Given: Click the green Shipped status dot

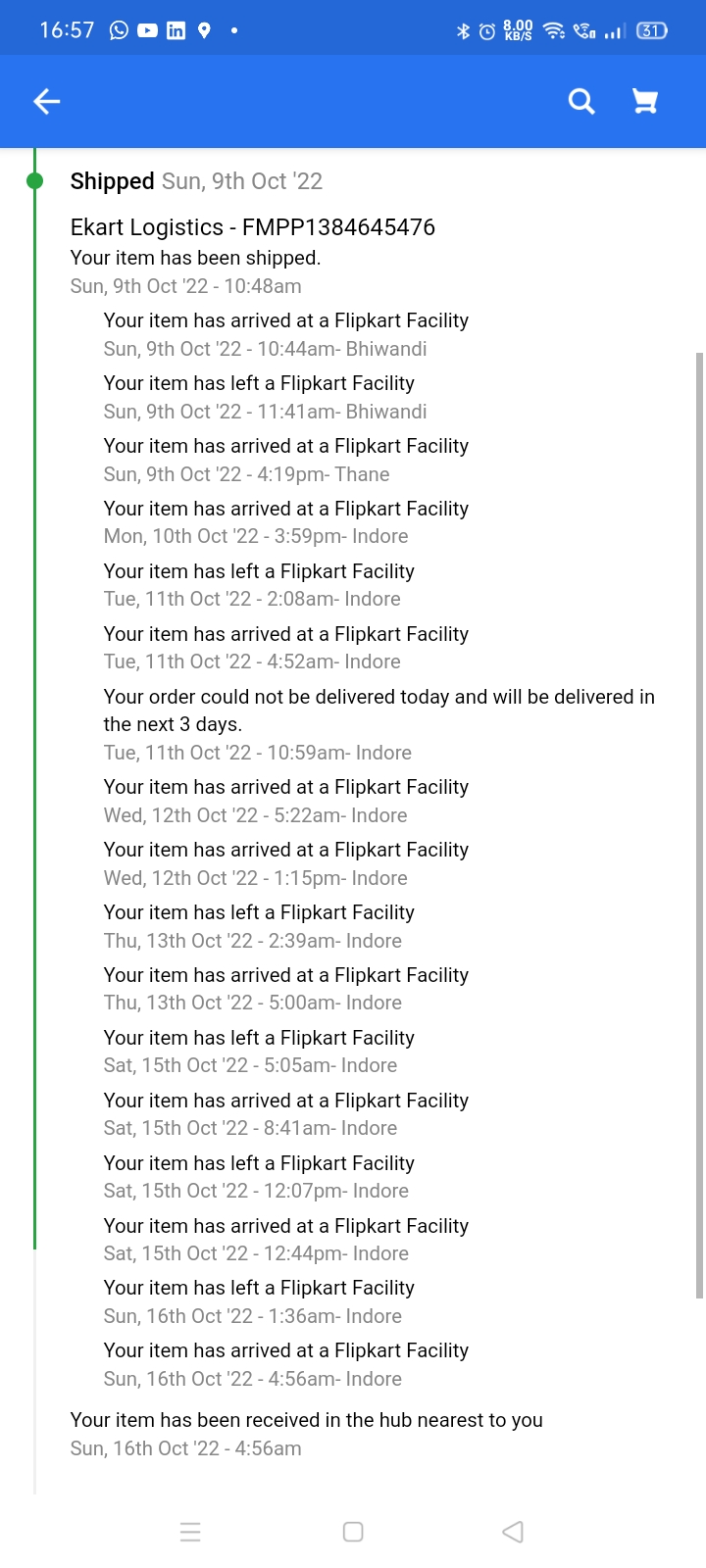Looking at the screenshot, I should tap(34, 180).
